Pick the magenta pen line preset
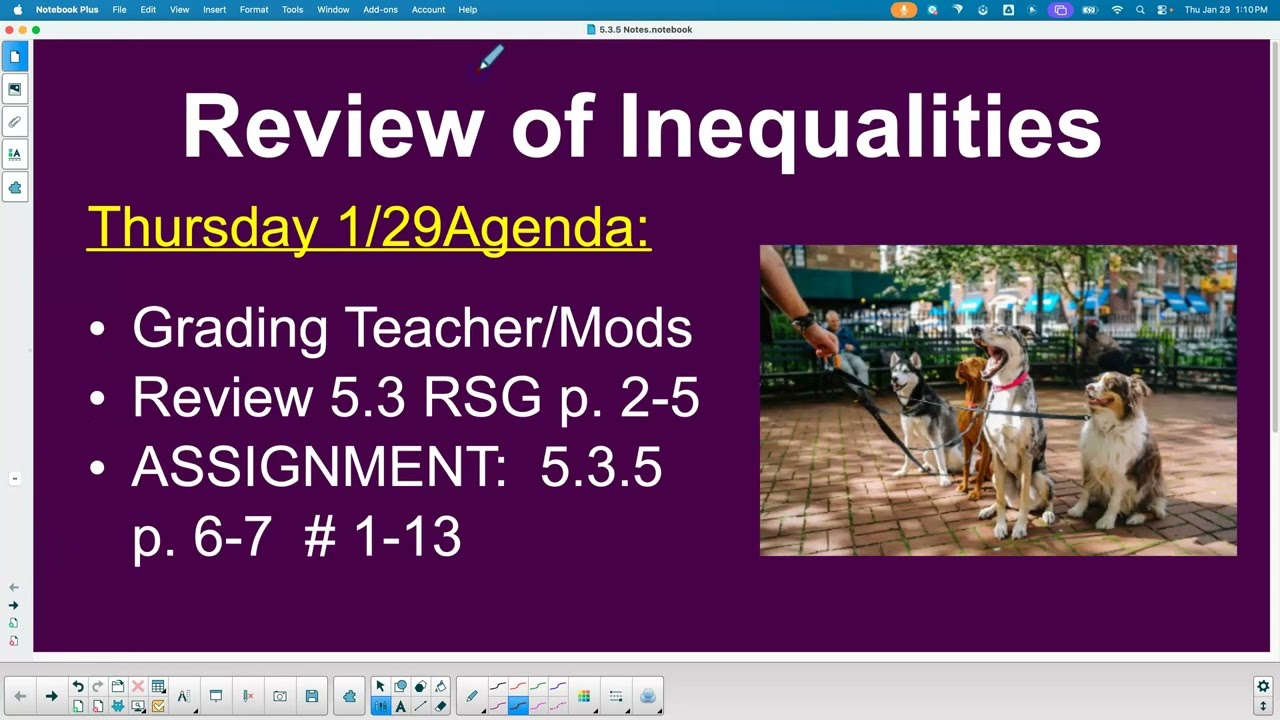This screenshot has width=1280, height=720. (x=538, y=706)
